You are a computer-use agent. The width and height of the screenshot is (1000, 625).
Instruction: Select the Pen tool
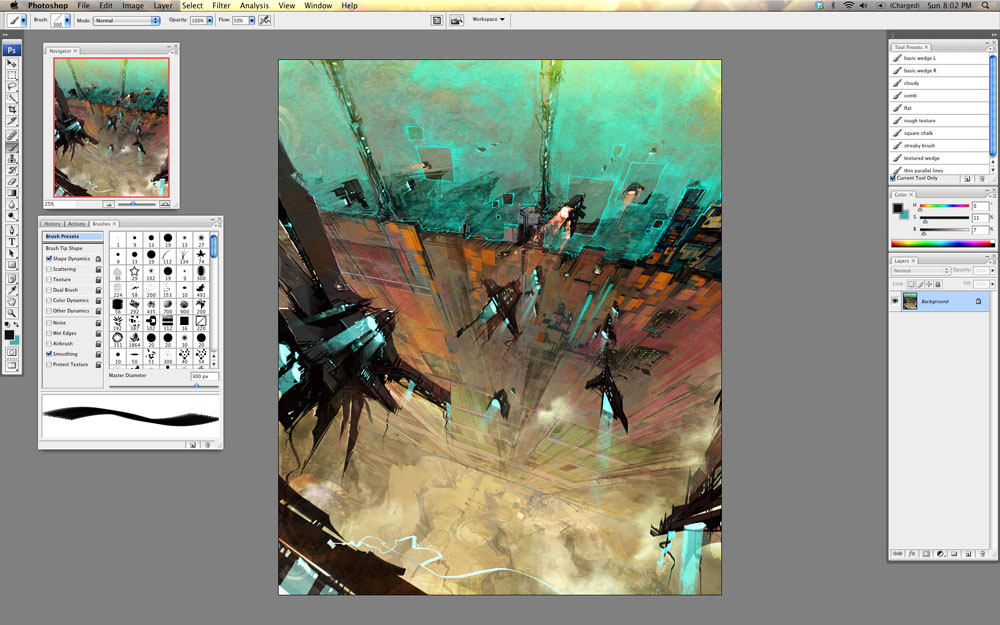tap(11, 230)
